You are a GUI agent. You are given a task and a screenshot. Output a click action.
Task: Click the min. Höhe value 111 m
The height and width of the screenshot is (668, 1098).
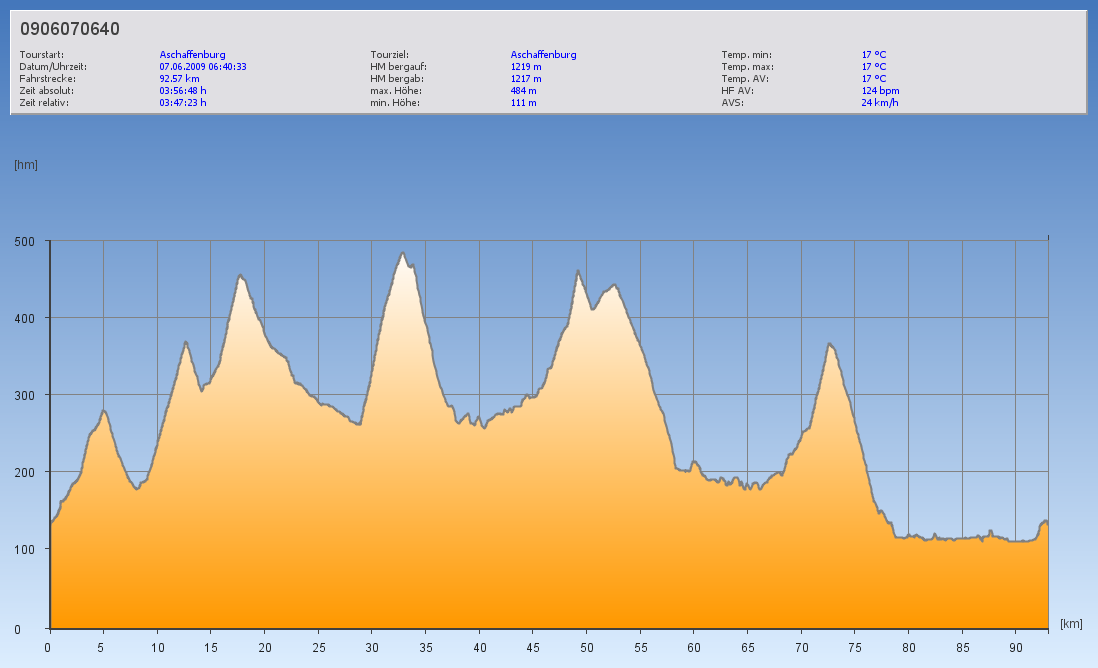(x=523, y=103)
